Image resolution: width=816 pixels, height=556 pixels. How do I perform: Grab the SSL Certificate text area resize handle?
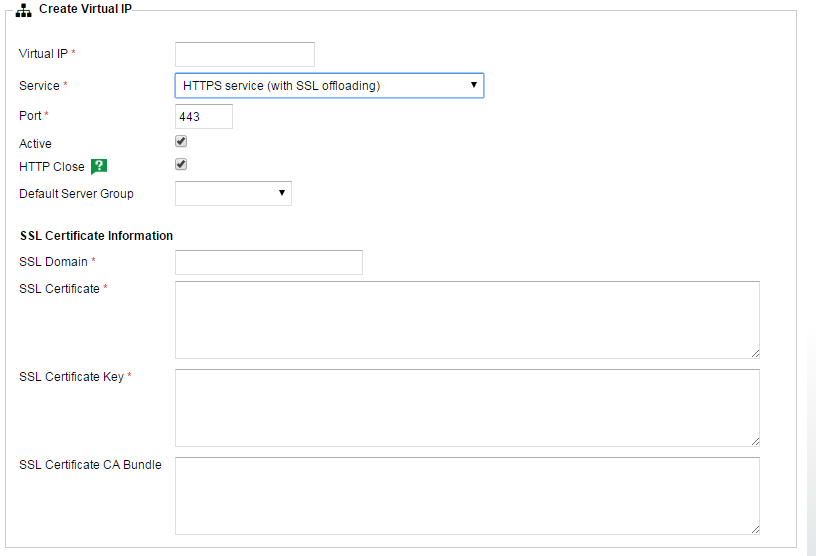pos(754,352)
